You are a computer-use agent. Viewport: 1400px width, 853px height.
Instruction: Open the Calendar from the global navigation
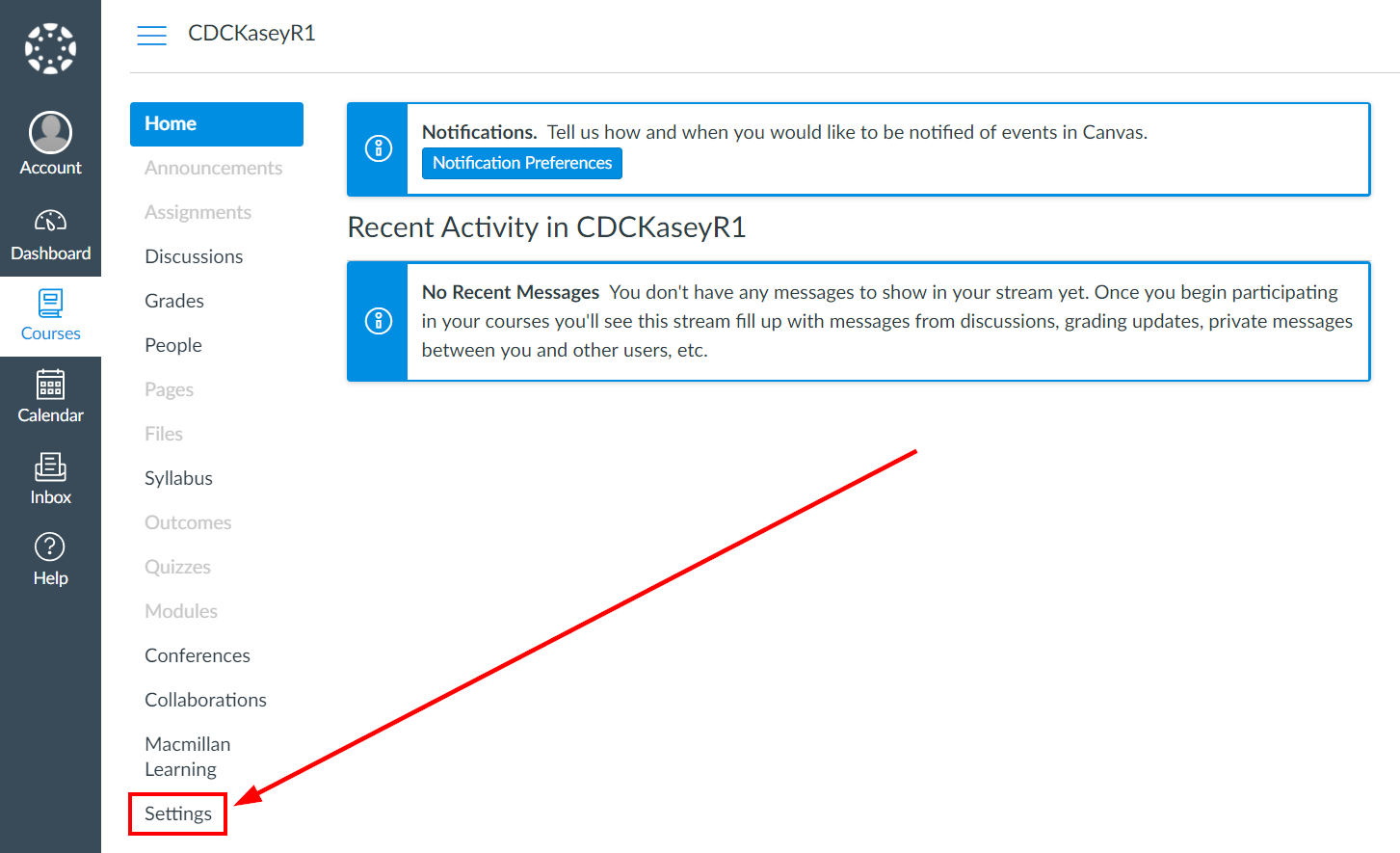(x=50, y=395)
